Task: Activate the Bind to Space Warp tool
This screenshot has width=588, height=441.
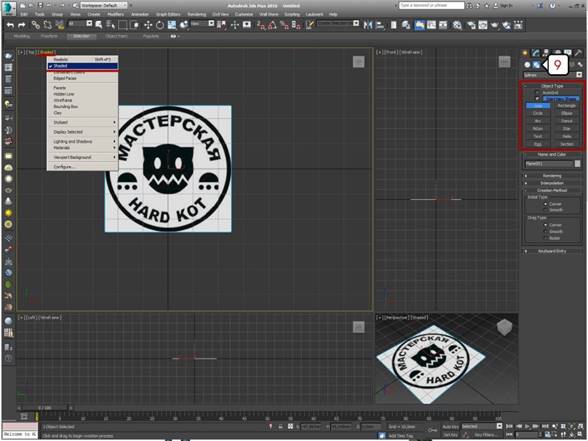Action: tap(60, 25)
